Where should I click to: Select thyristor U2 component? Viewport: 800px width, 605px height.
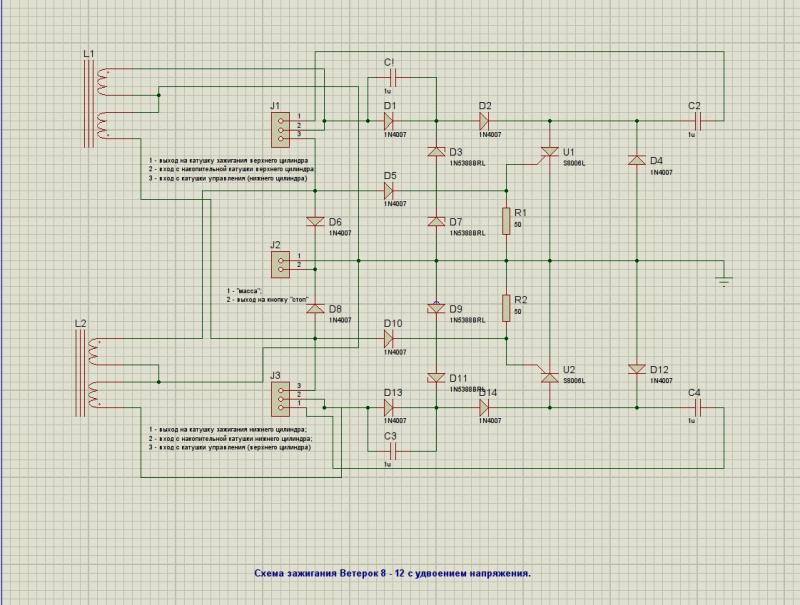pos(548,375)
